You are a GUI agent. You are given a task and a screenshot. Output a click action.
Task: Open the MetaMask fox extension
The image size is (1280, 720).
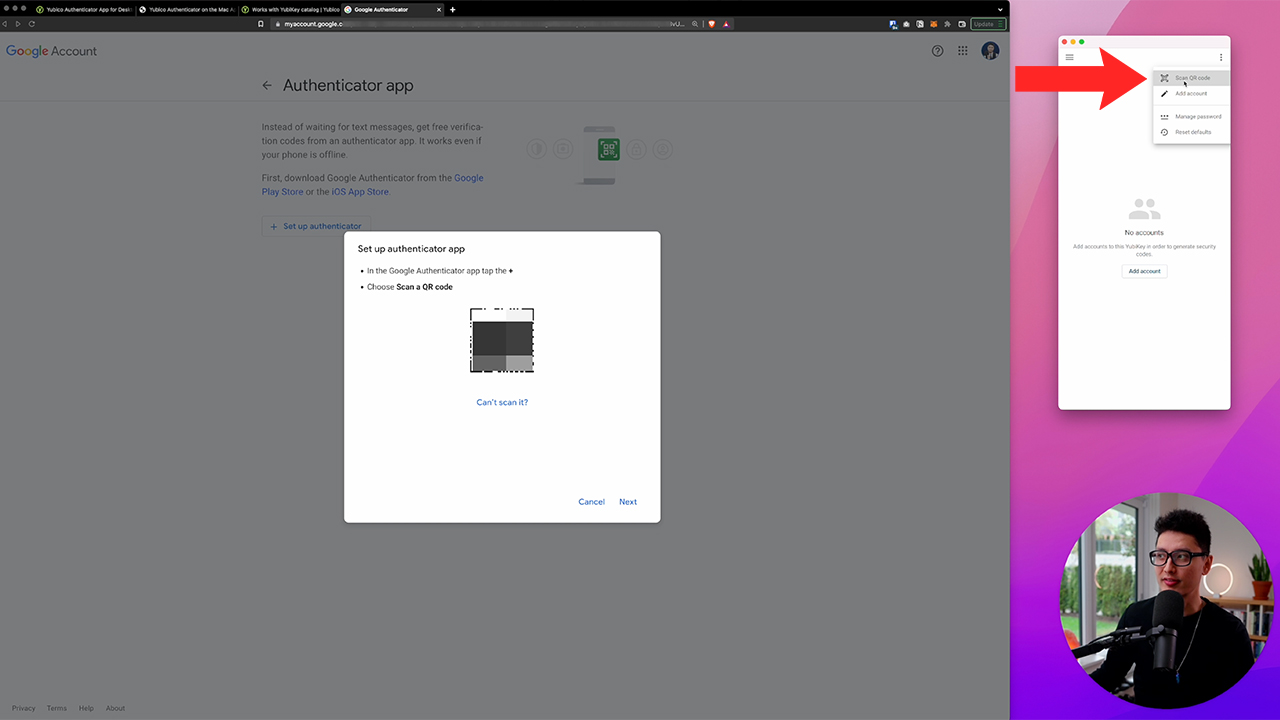934,24
